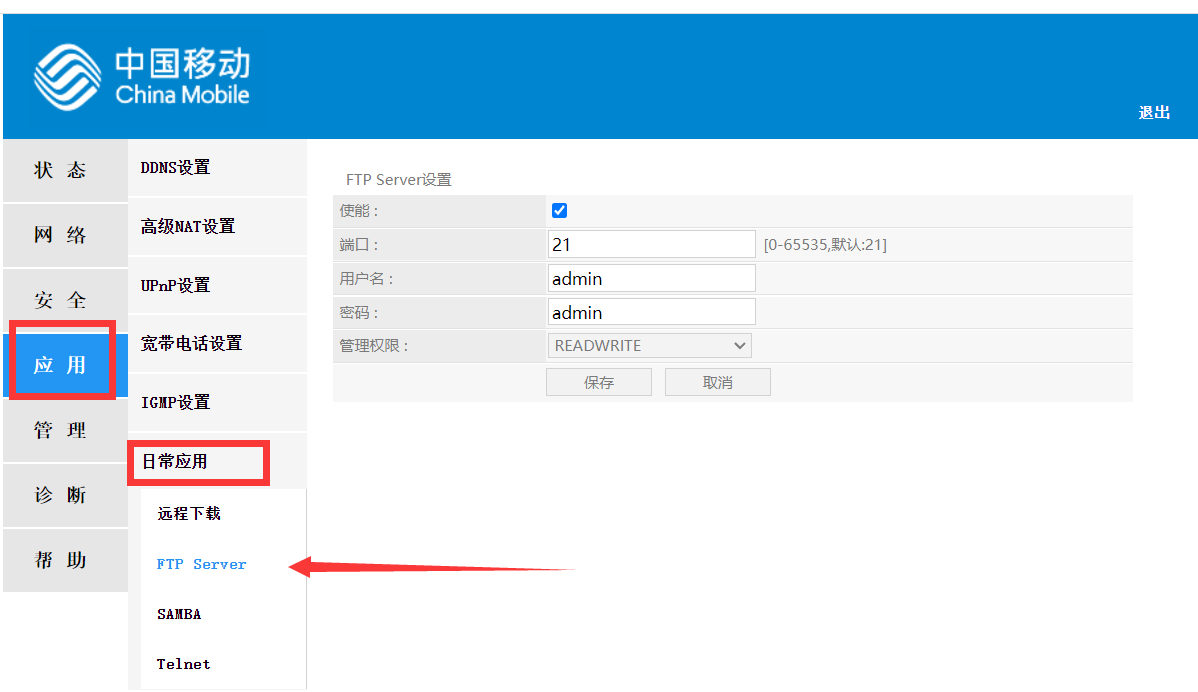Select the FTP Server menu entry
Screen dimensions: 1198x692
point(202,564)
